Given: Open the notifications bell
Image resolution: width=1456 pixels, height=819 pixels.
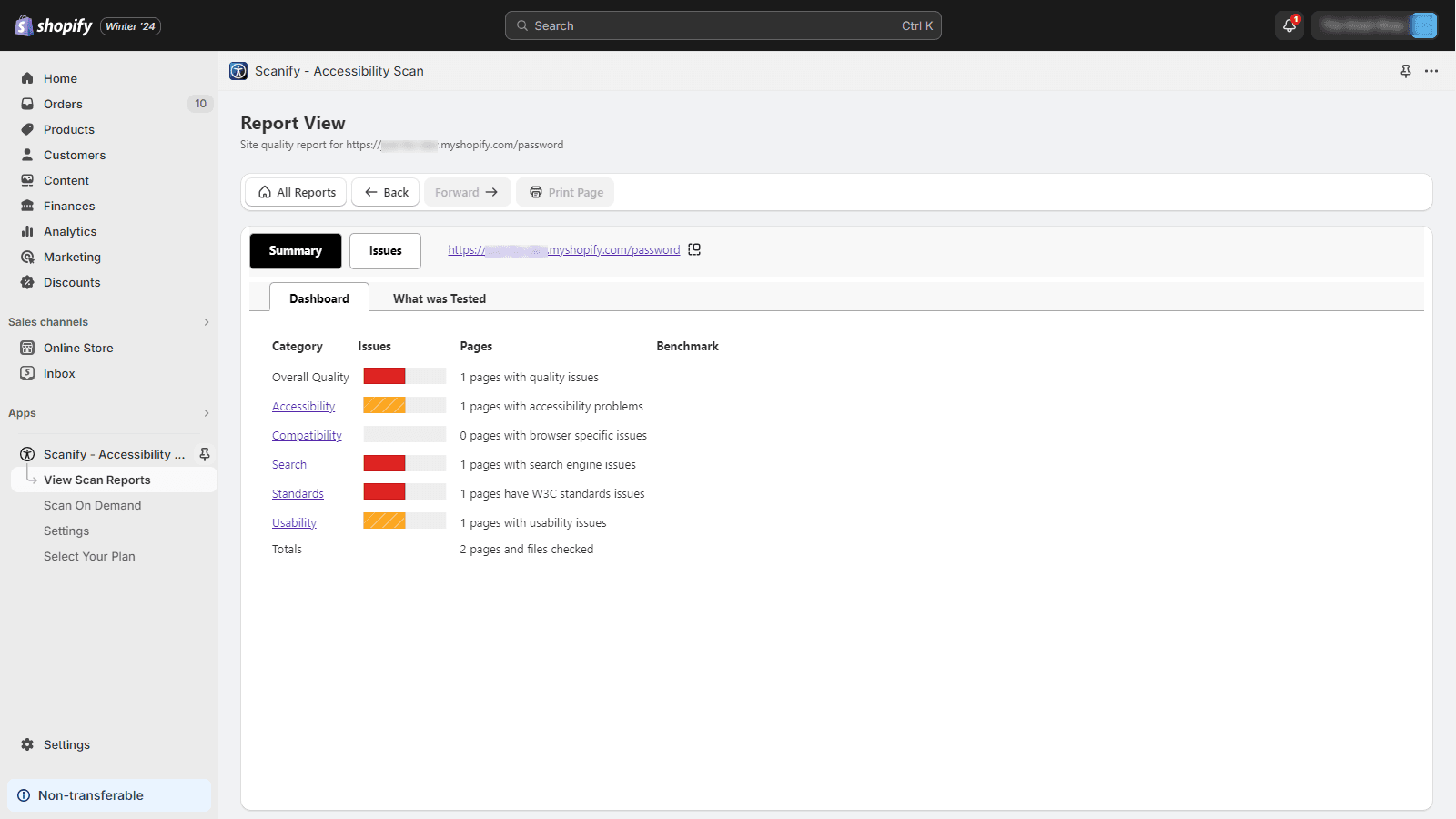Looking at the screenshot, I should 1289,25.
